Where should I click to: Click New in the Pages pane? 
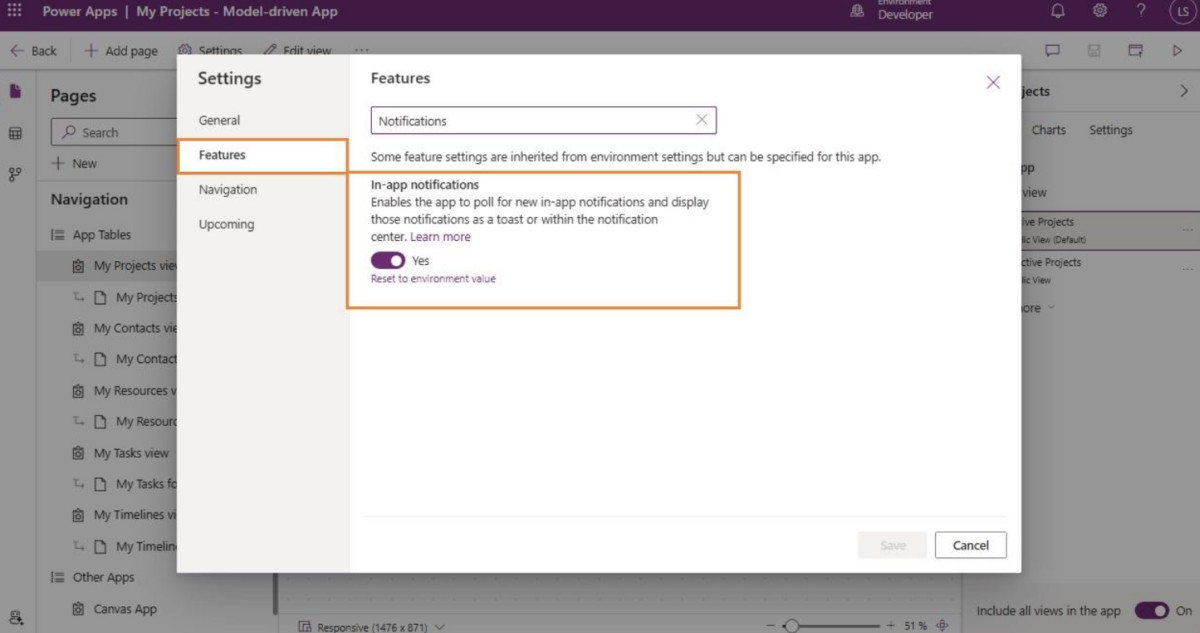click(74, 163)
